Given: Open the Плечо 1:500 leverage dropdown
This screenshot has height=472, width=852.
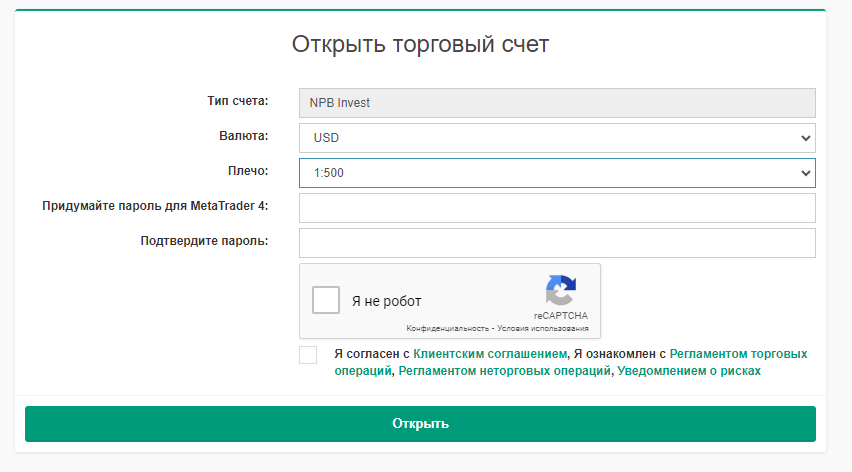Looking at the screenshot, I should pyautogui.click(x=557, y=173).
